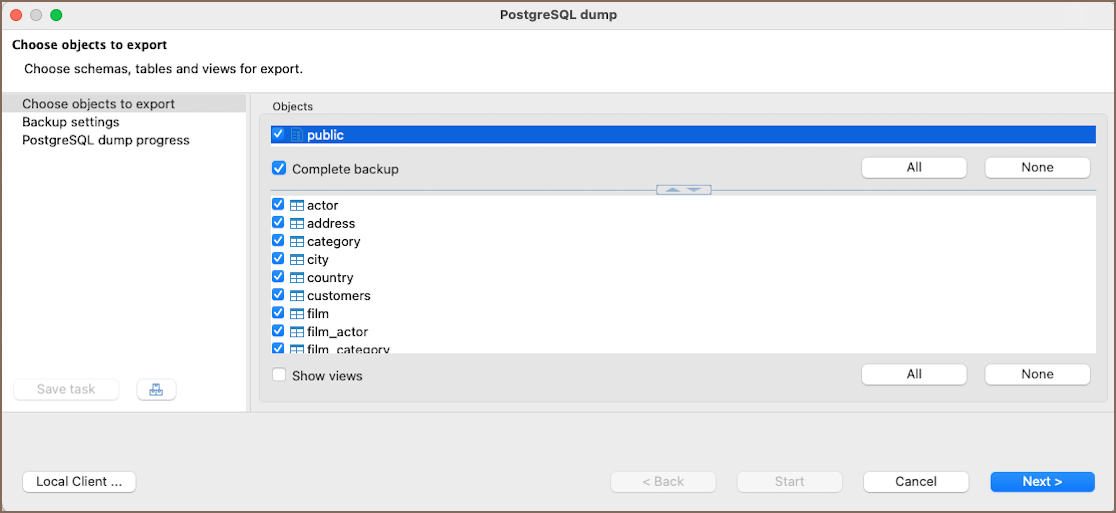This screenshot has width=1116, height=513.
Task: Click the Next button
Action: (1042, 482)
